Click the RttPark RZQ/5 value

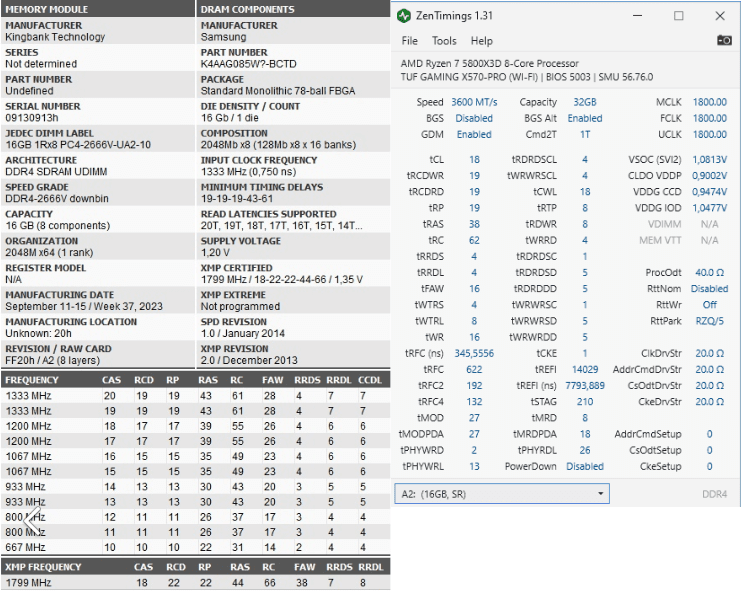click(709, 321)
